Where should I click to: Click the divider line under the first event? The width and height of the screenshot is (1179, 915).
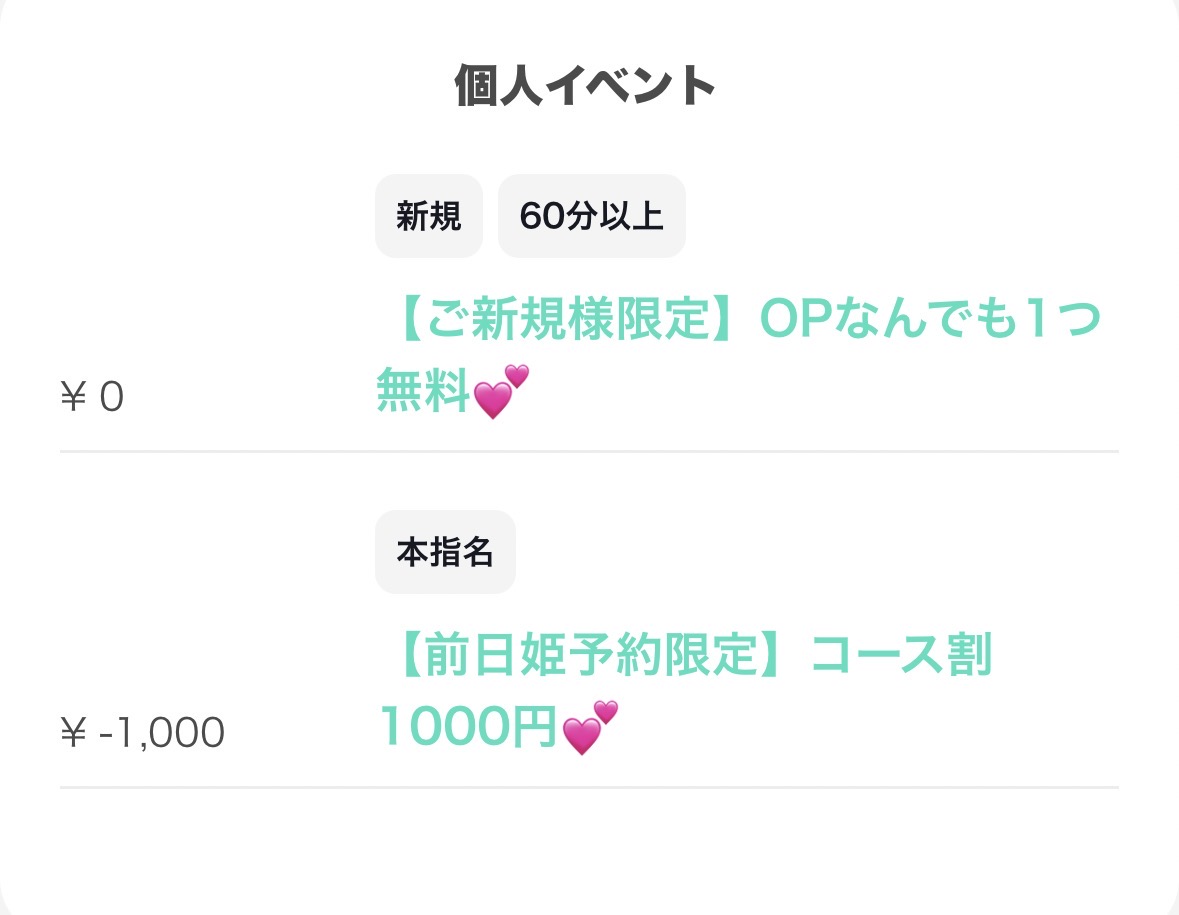(x=589, y=451)
